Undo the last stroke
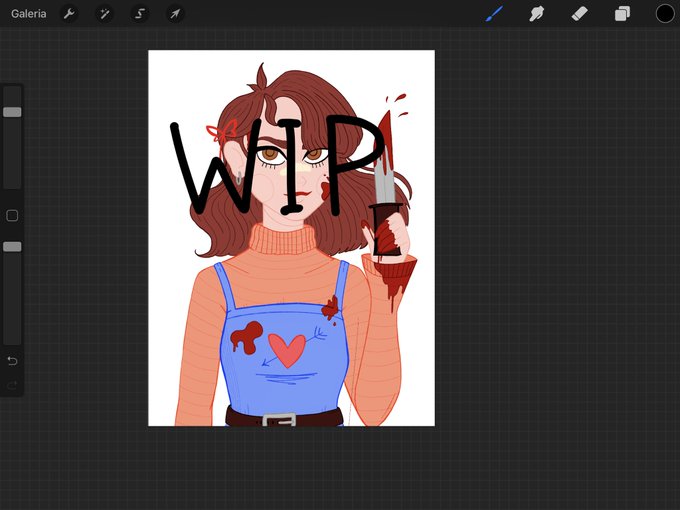This screenshot has width=680, height=510. pos(12,361)
